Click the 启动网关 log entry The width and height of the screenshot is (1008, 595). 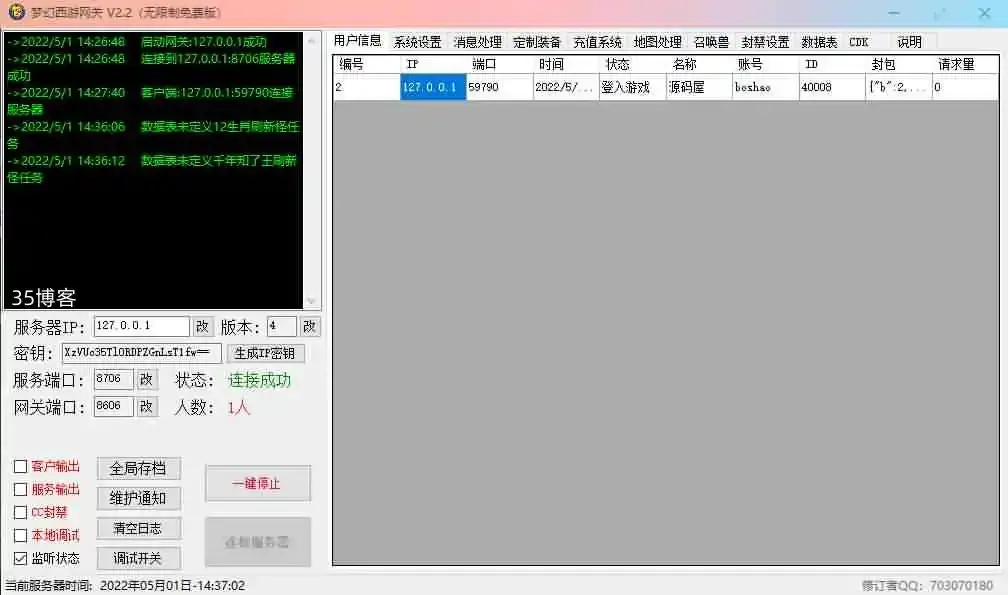[x=137, y=42]
